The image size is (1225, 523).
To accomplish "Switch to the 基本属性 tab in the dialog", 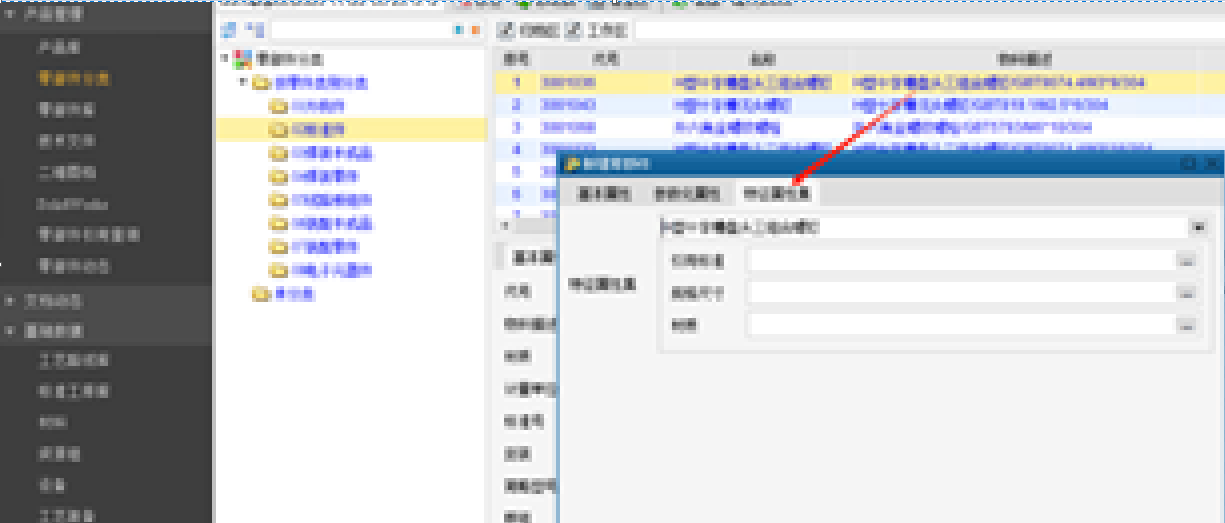I will 604,194.
